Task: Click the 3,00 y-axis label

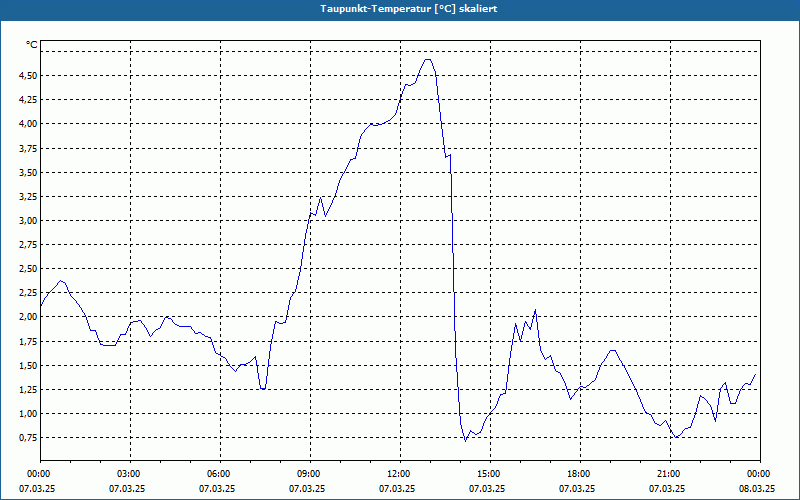Action: click(x=28, y=220)
